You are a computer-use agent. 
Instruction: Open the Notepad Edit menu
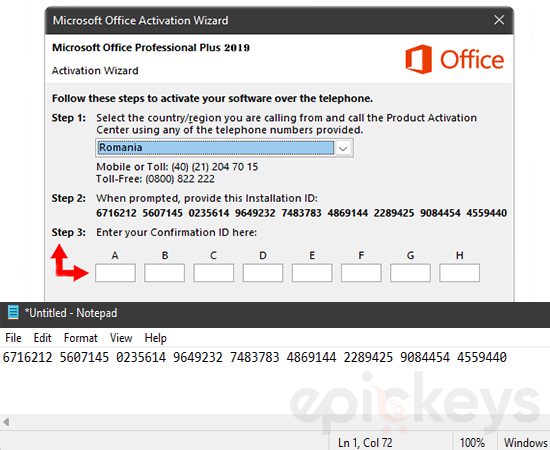pos(42,338)
